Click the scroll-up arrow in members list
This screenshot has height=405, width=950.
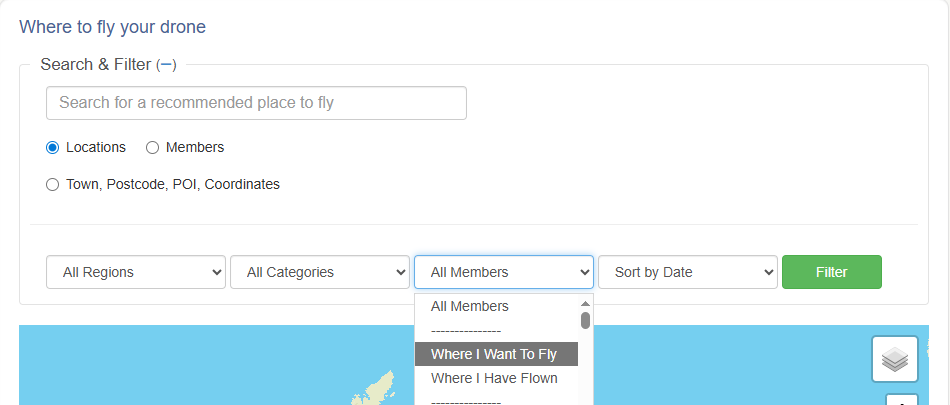(585, 303)
